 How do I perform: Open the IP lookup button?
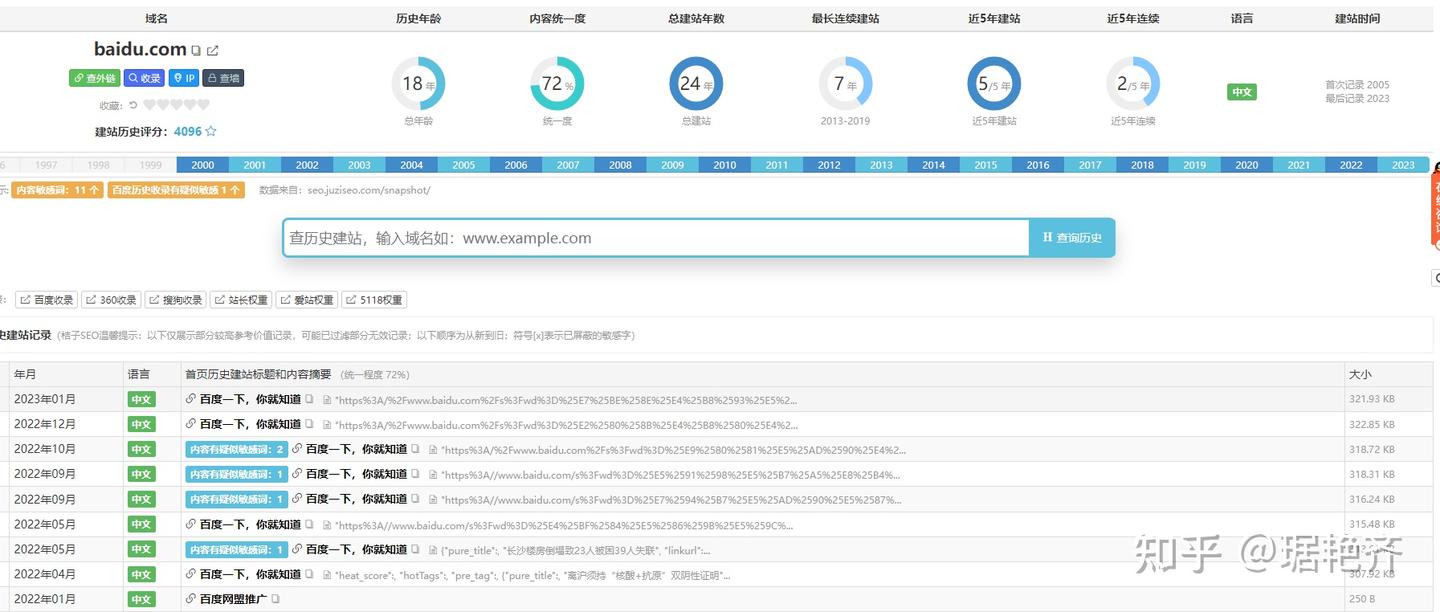point(184,78)
